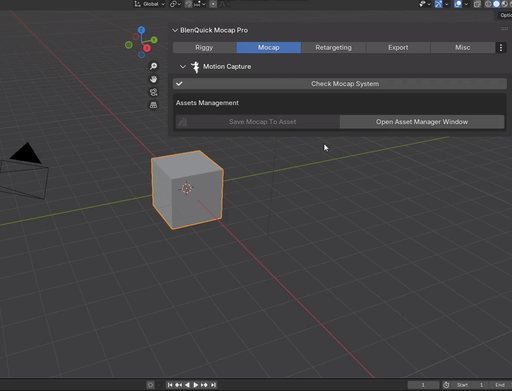The width and height of the screenshot is (512, 391).
Task: Switch to the Riggy tab
Action: pos(204,48)
